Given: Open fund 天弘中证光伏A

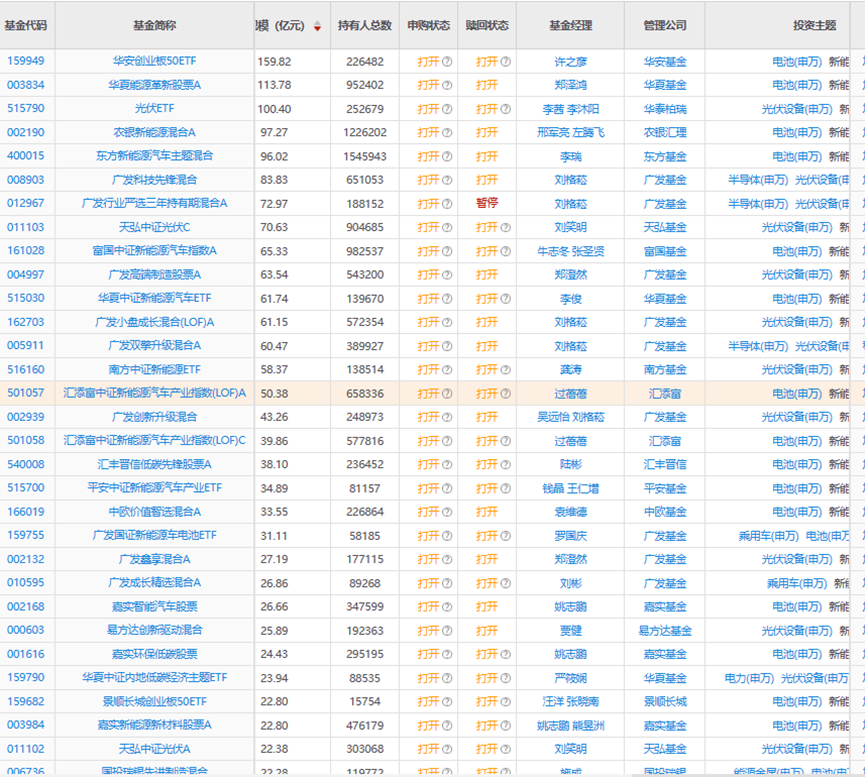Looking at the screenshot, I should click(154, 749).
